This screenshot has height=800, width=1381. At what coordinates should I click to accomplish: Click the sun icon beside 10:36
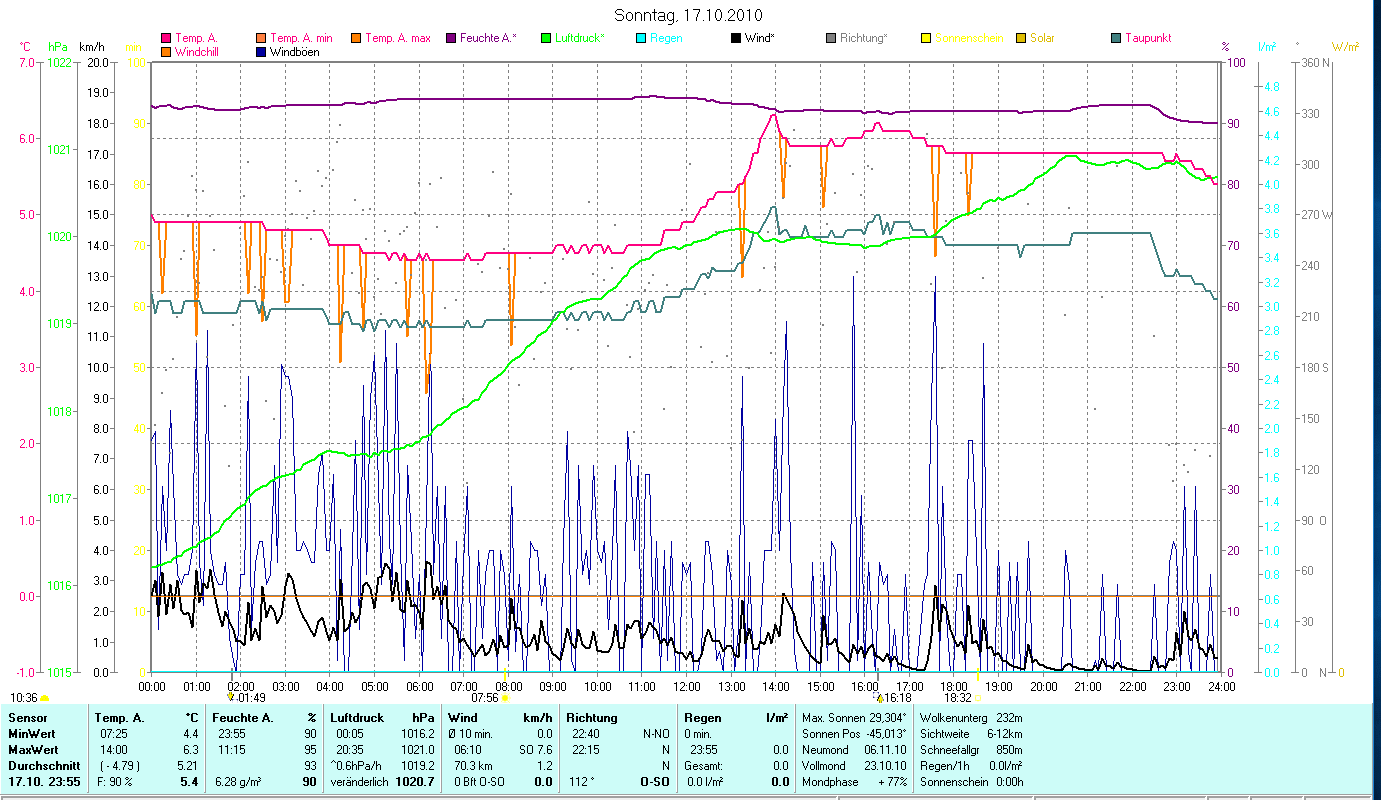coord(45,698)
